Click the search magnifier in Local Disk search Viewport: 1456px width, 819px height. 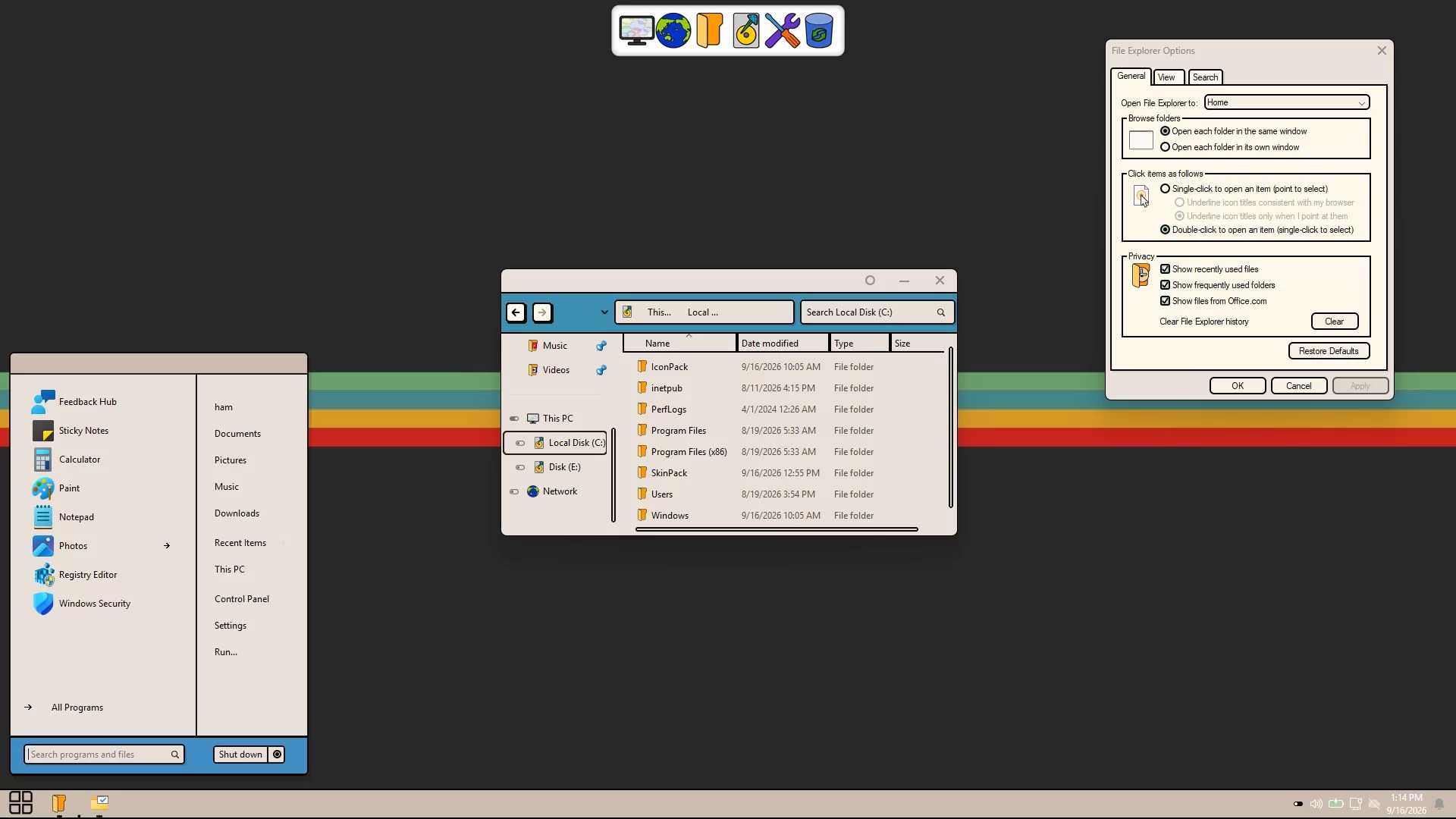[x=940, y=312]
